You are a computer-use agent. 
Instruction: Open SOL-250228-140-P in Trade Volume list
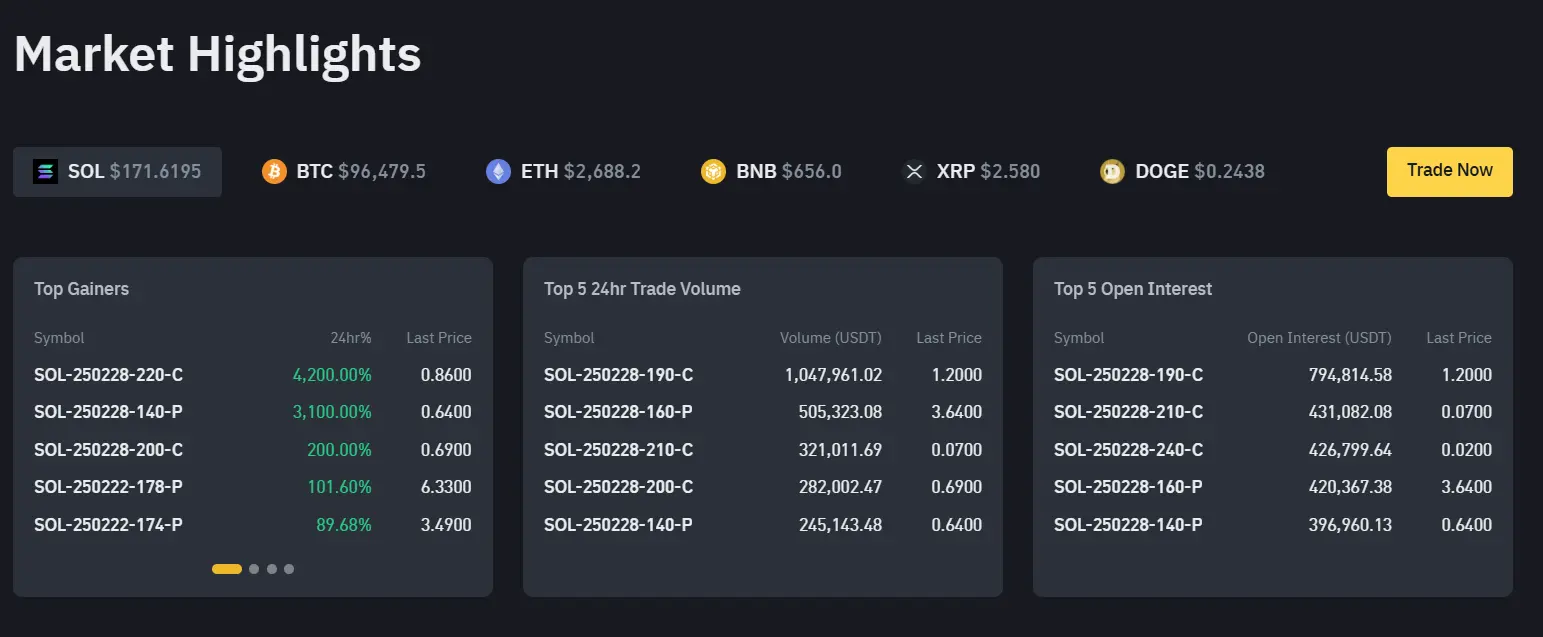point(618,525)
